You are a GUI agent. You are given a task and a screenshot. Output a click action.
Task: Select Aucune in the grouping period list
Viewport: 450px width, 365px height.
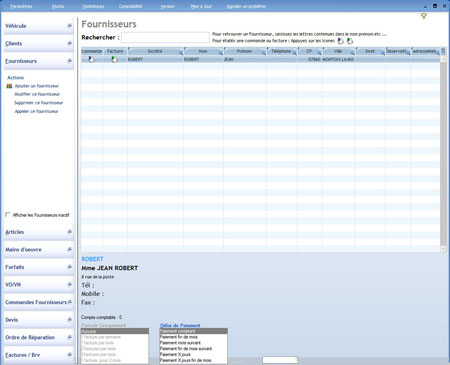coord(115,331)
